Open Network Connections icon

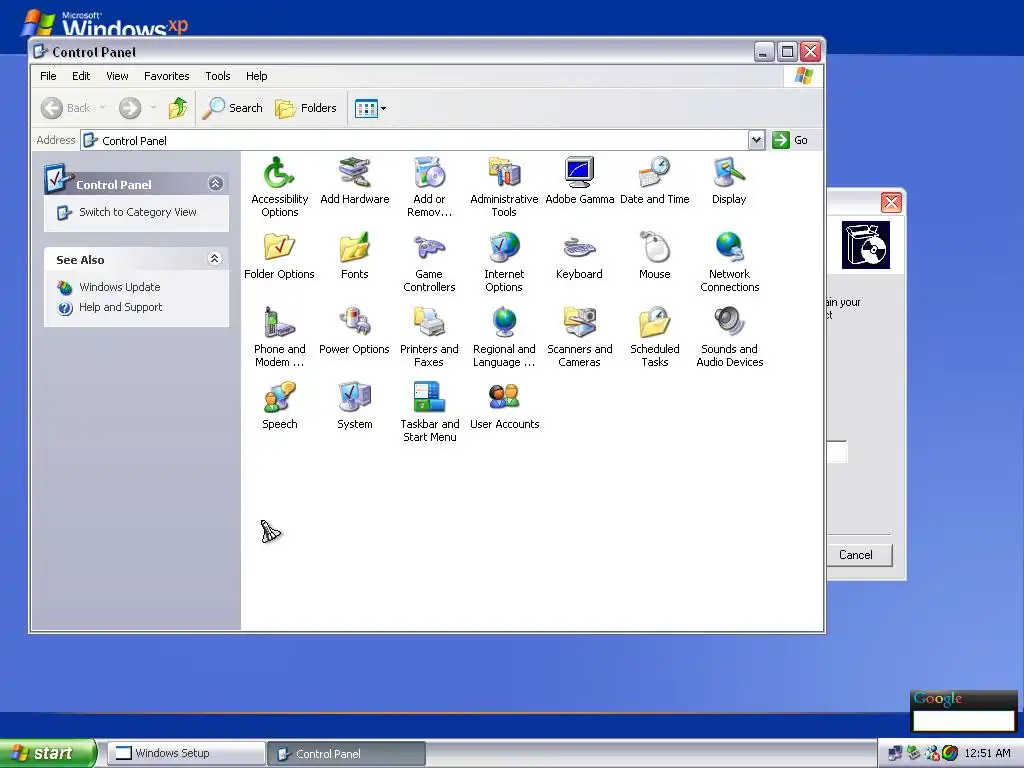(x=729, y=248)
